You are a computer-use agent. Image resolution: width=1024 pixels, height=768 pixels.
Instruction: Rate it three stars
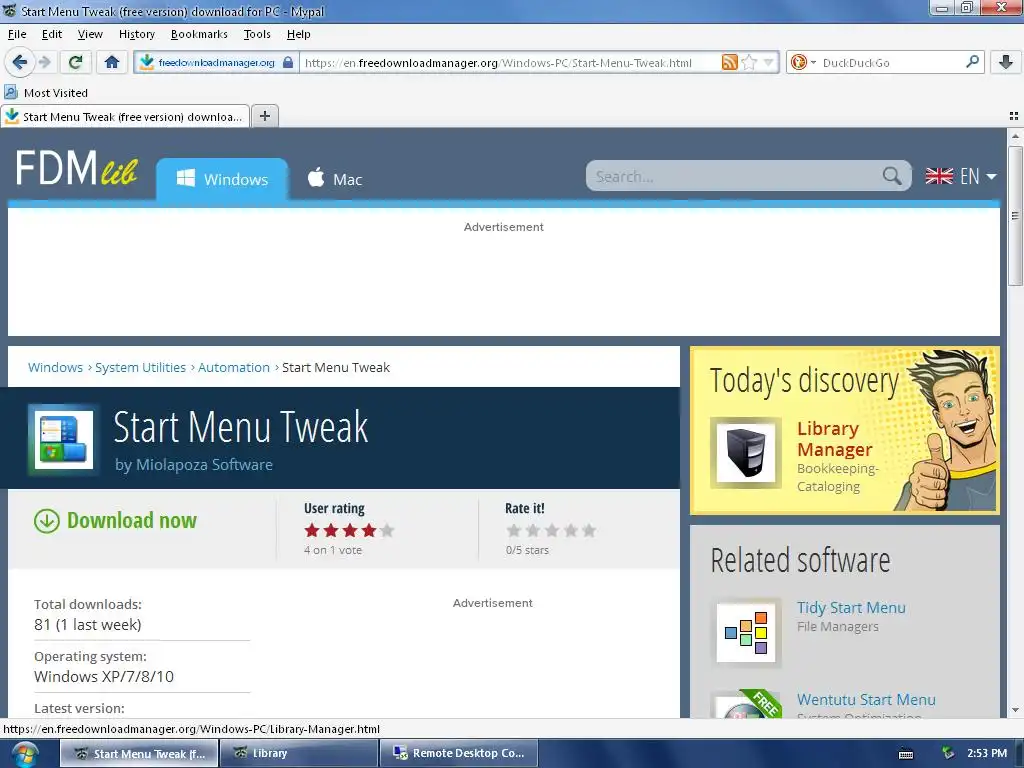[x=552, y=530]
